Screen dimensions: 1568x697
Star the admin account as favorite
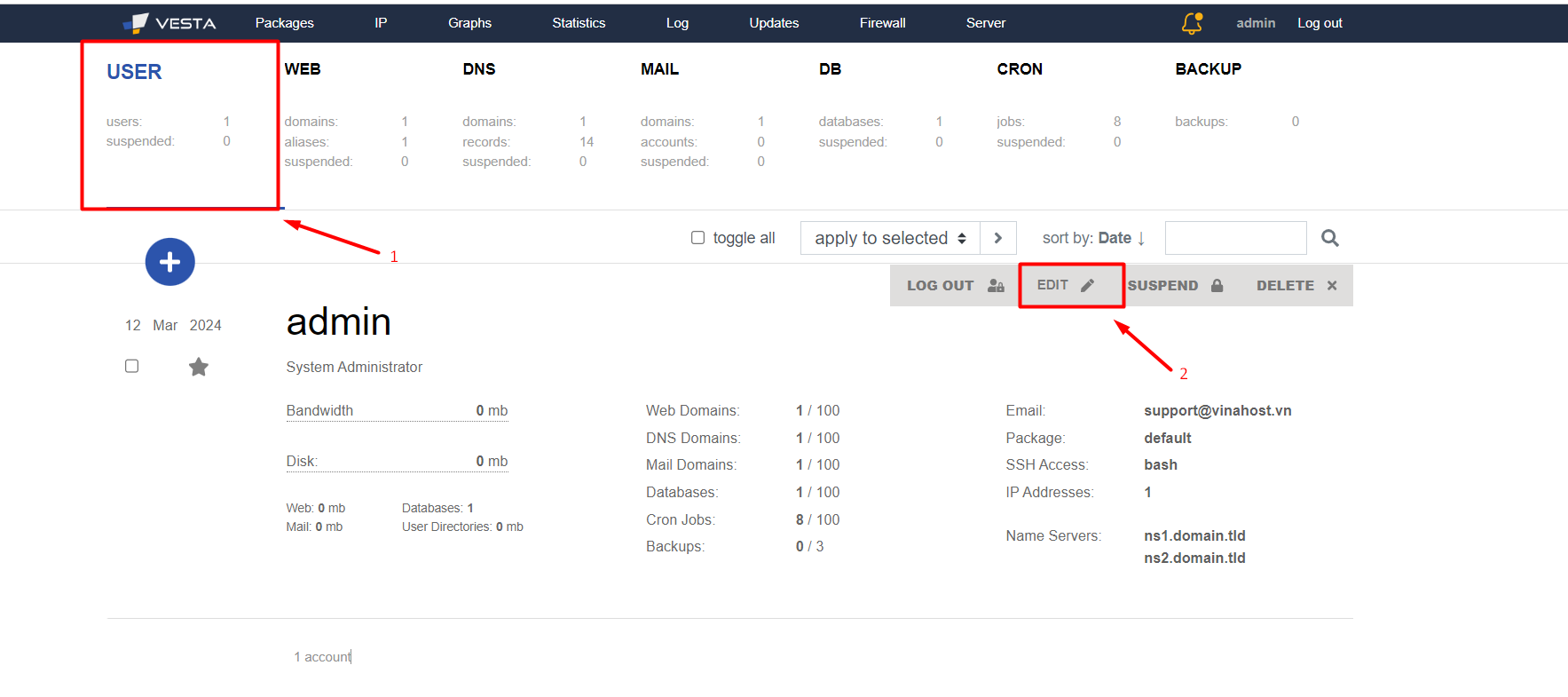(199, 367)
